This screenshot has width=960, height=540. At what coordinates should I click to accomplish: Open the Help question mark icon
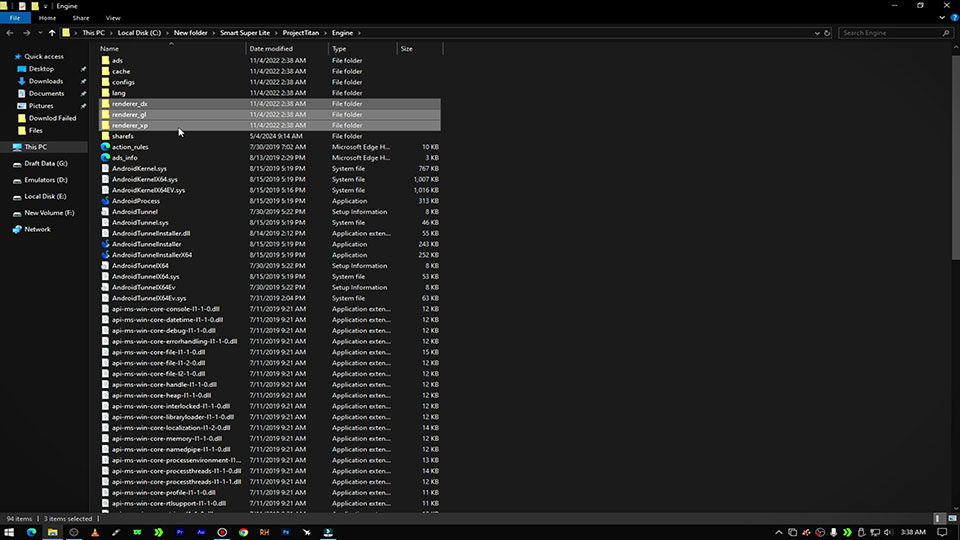tap(954, 18)
